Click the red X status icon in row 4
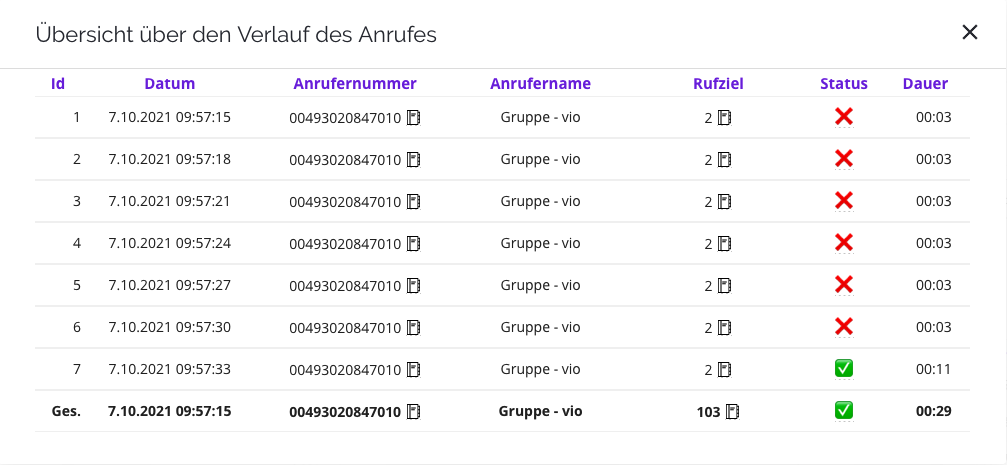The height and width of the screenshot is (465, 1007). pos(844,243)
